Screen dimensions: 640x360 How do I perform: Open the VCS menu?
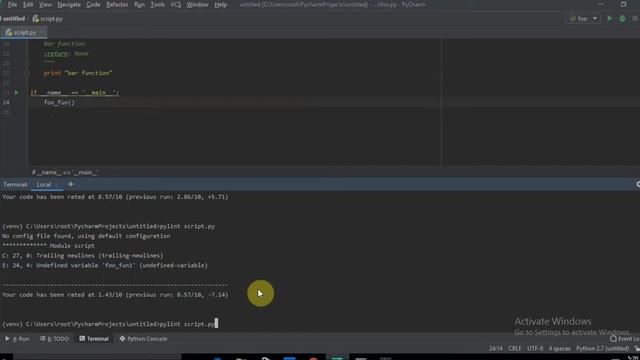176,4
